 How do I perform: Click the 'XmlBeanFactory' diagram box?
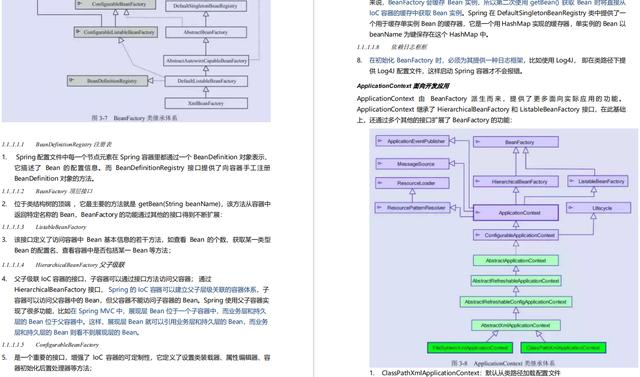point(206,103)
